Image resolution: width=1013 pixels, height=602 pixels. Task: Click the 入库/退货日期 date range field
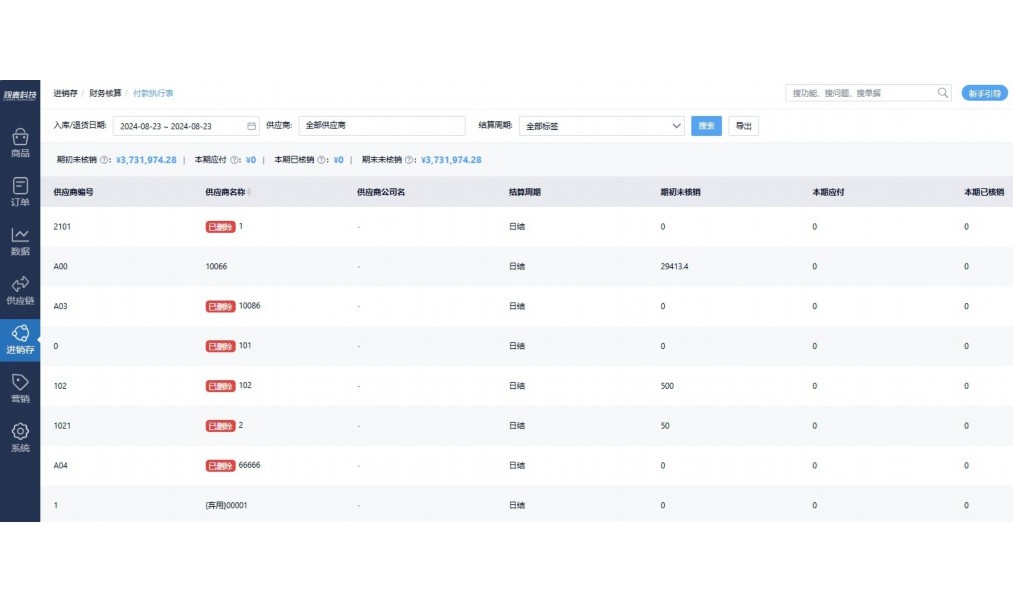186,126
